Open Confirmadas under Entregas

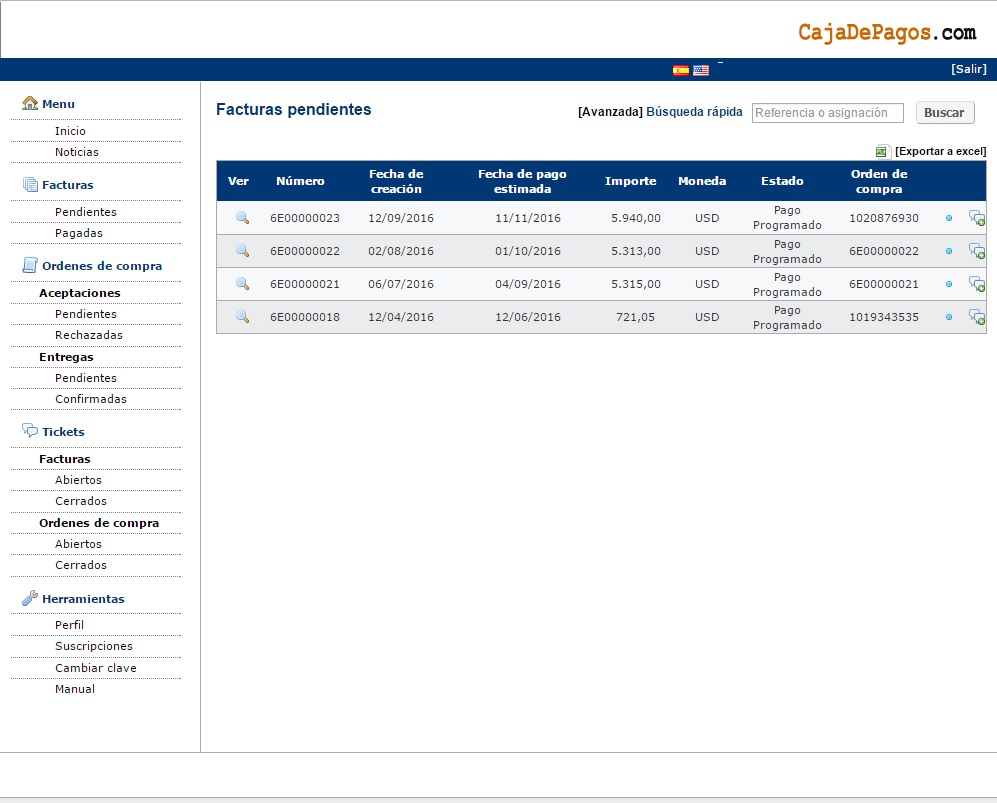pyautogui.click(x=91, y=399)
